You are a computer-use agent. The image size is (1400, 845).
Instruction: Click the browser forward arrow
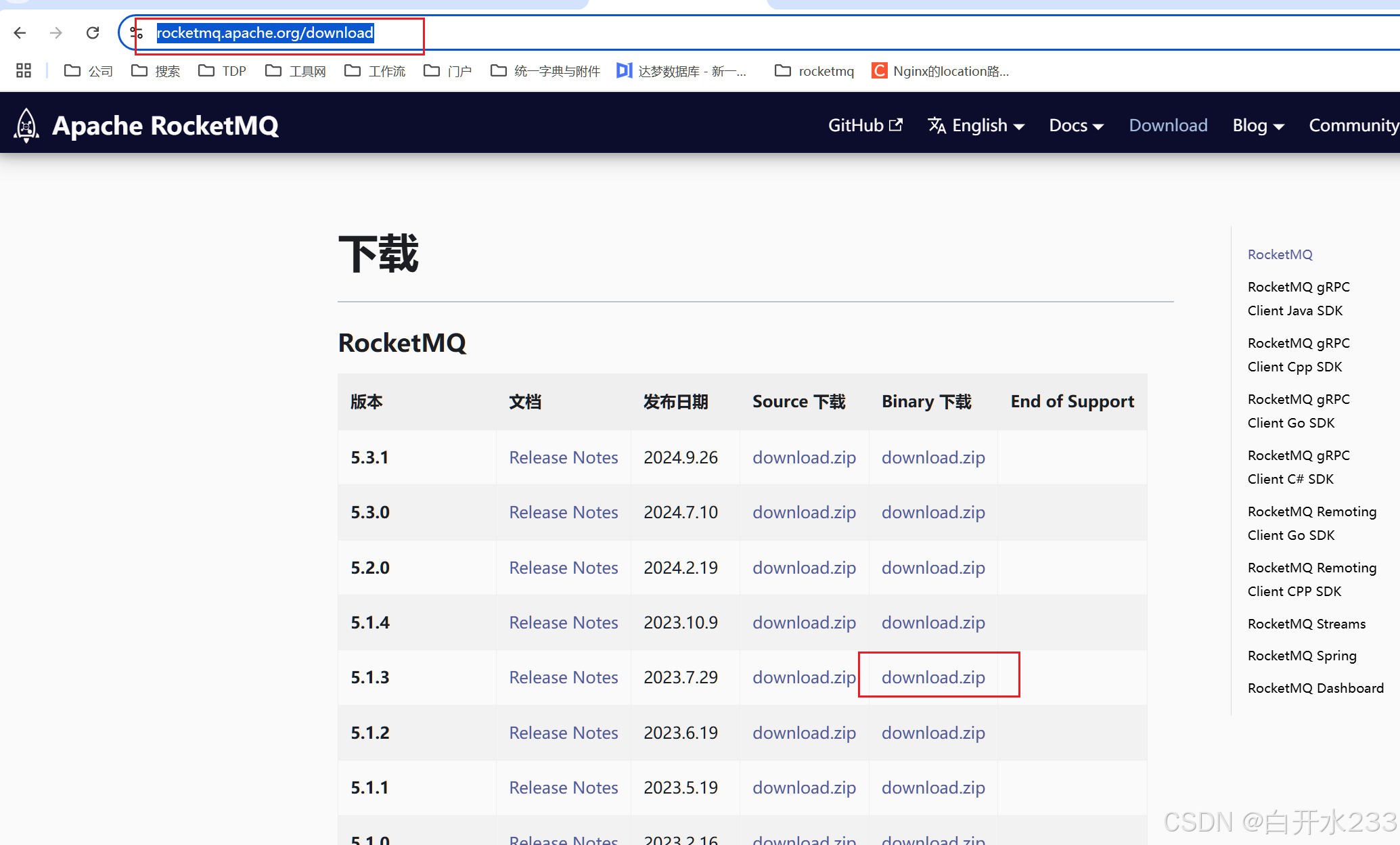point(56,32)
